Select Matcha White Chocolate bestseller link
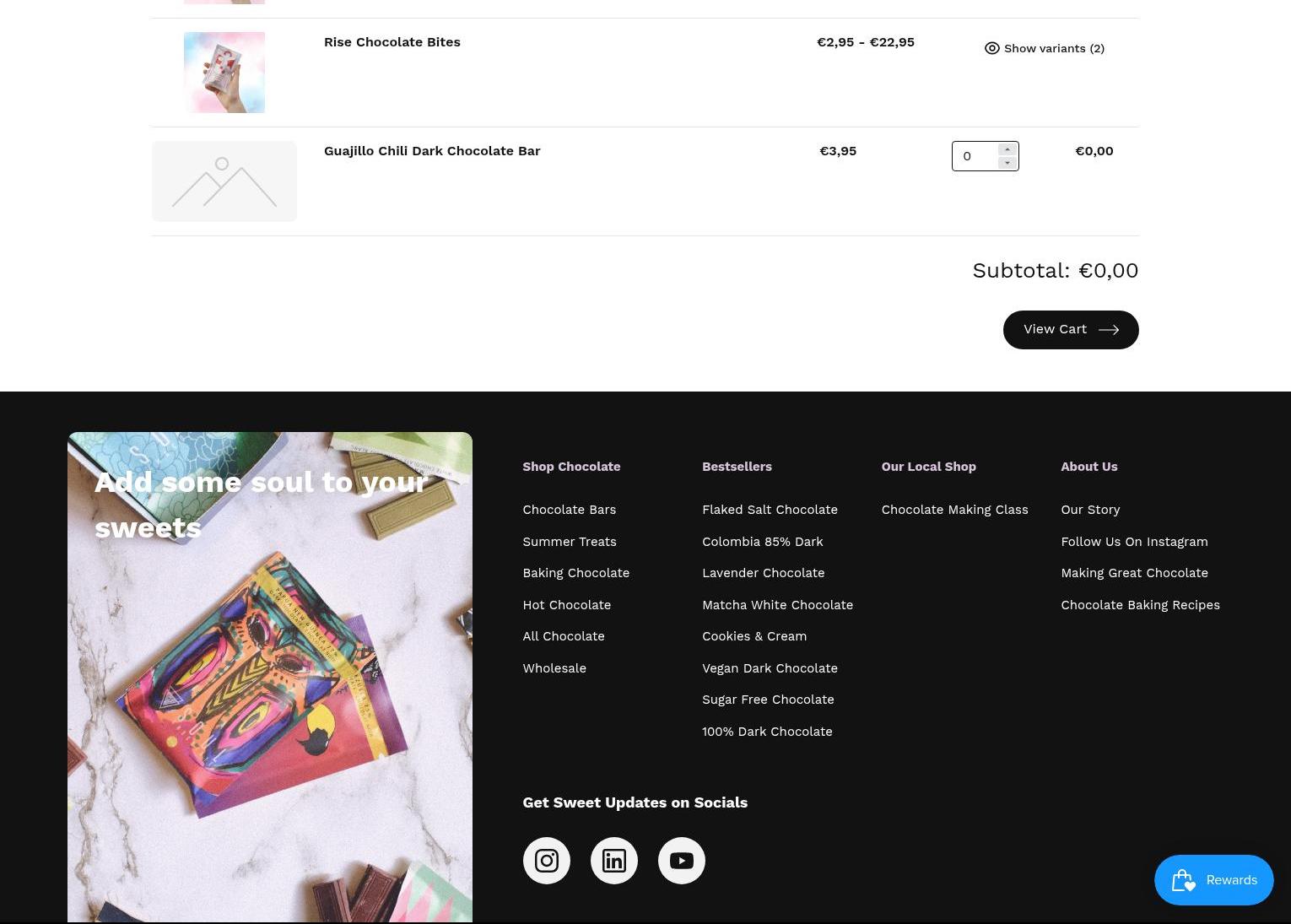The width and height of the screenshot is (1291, 924). point(777,605)
